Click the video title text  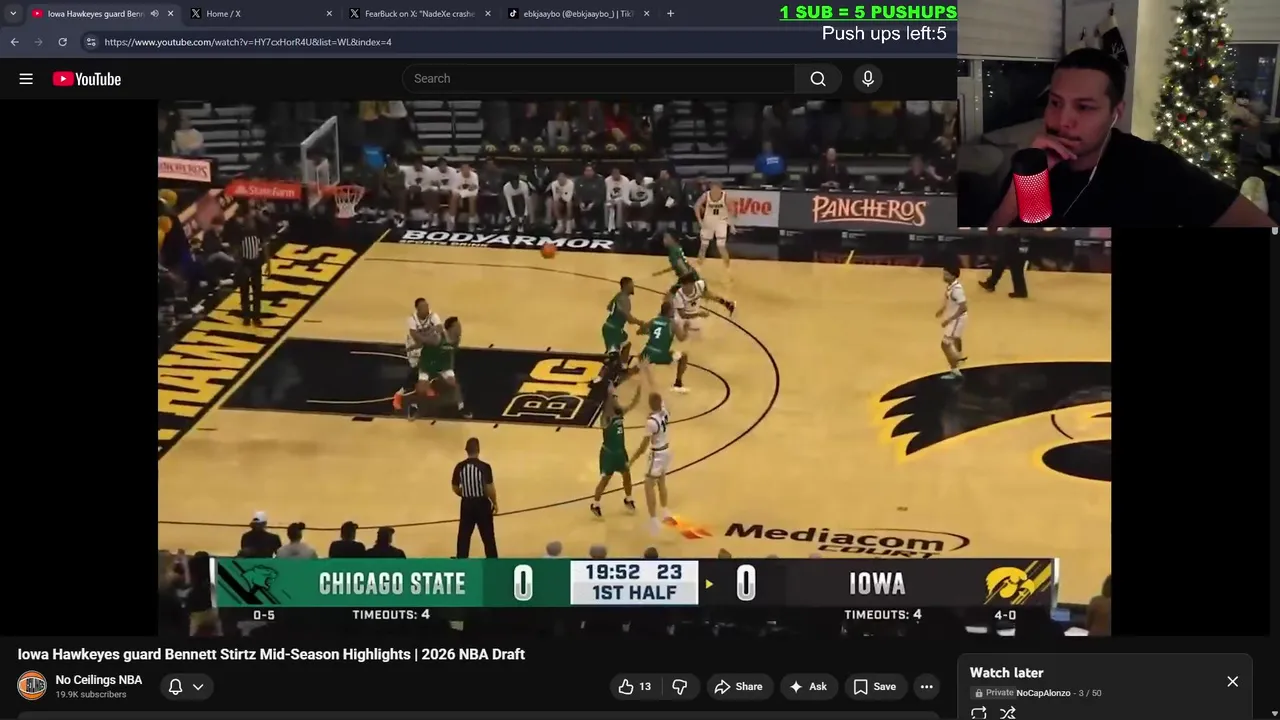(271, 654)
